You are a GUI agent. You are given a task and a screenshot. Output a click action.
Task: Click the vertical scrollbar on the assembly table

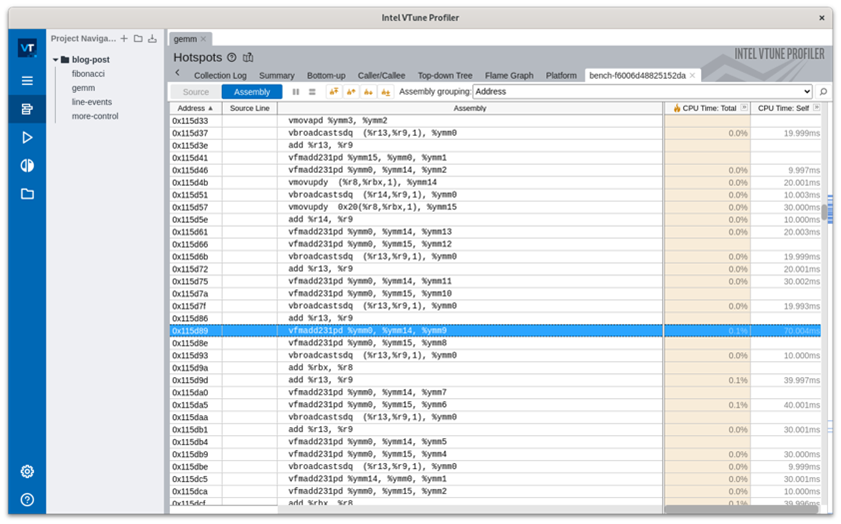click(x=827, y=300)
